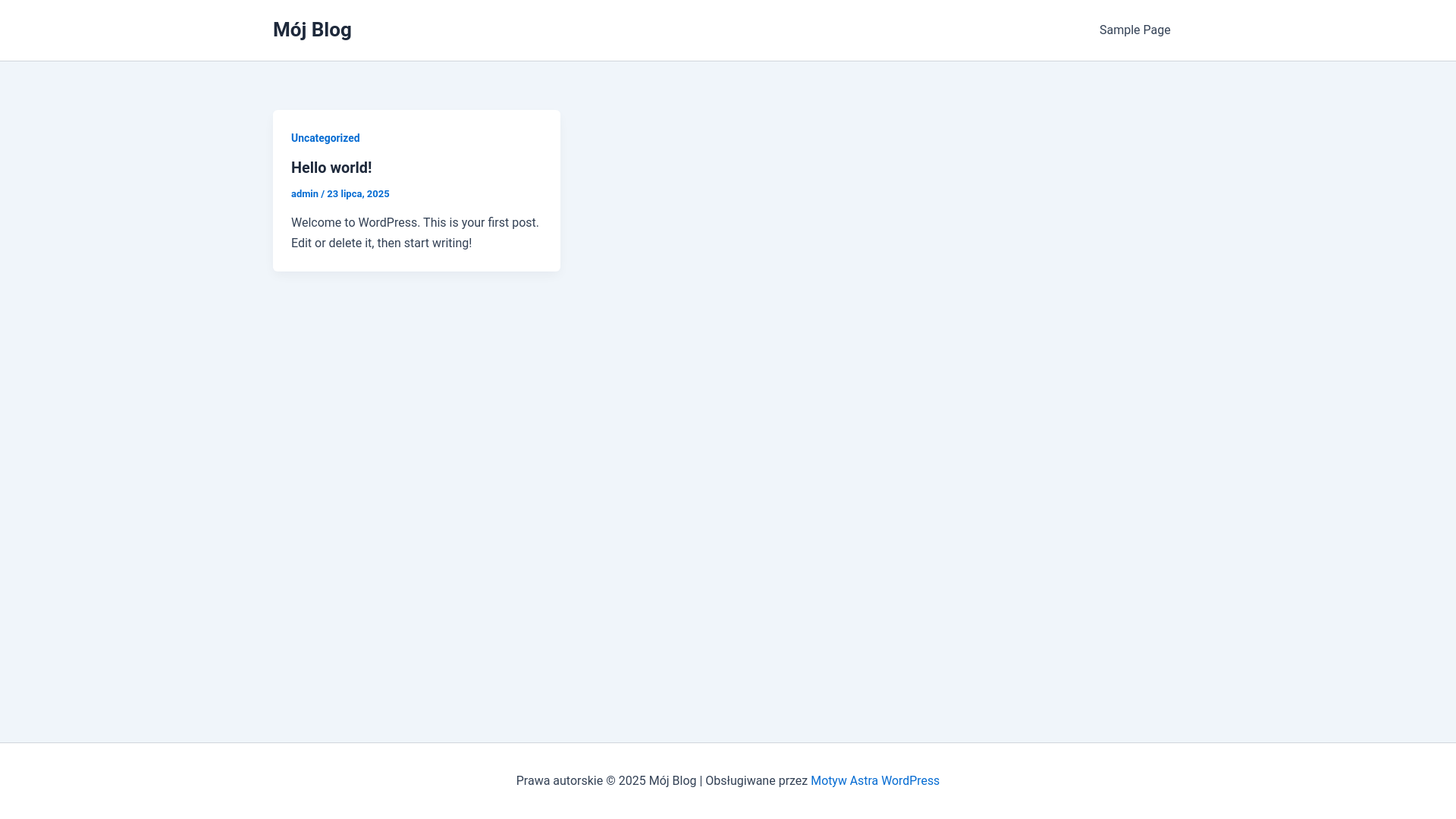Click the excerpt 'Welcome to WordPress' text
The image size is (1456, 819).
pos(355,223)
